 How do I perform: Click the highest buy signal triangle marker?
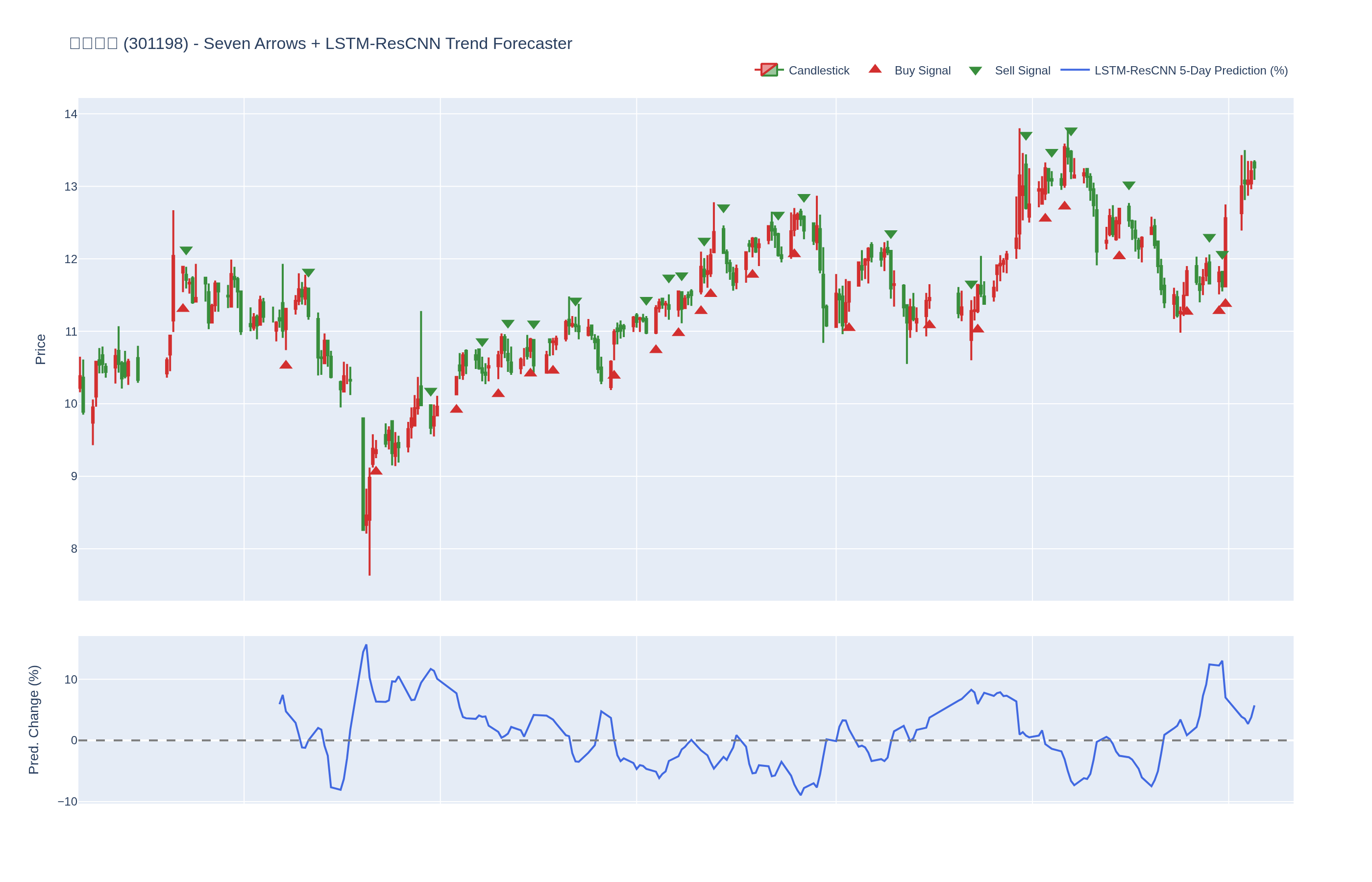point(1064,206)
